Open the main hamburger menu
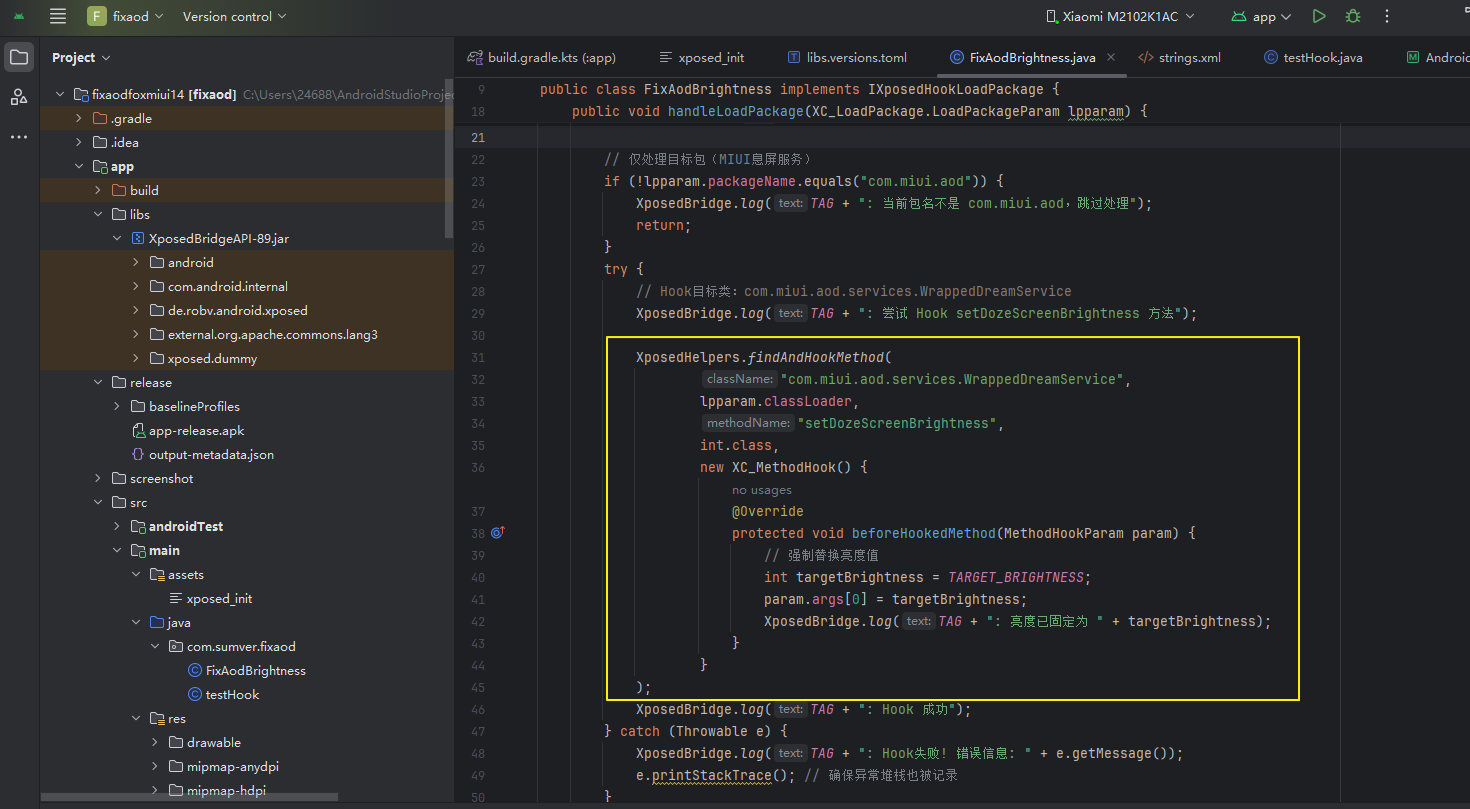The height and width of the screenshot is (809, 1470). click(x=58, y=16)
